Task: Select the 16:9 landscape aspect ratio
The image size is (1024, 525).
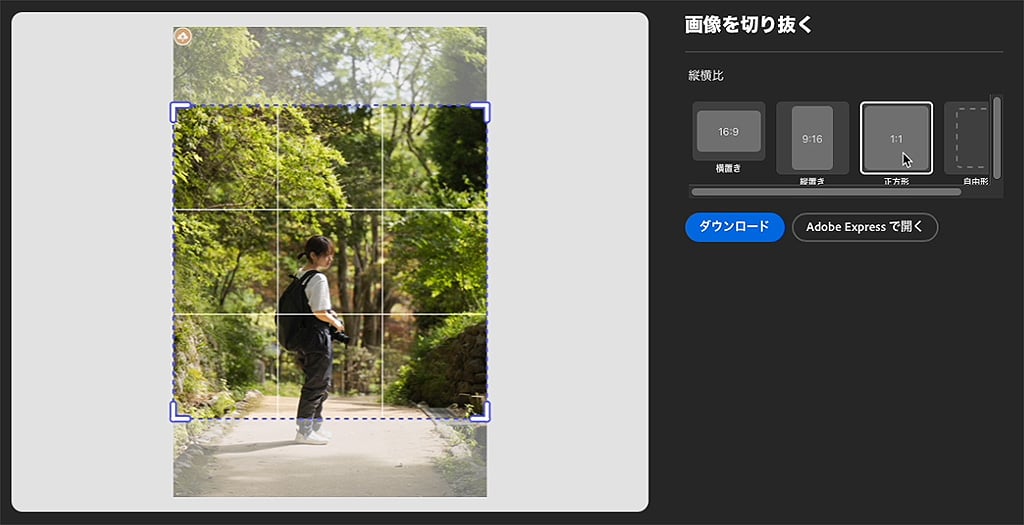Action: [x=729, y=131]
